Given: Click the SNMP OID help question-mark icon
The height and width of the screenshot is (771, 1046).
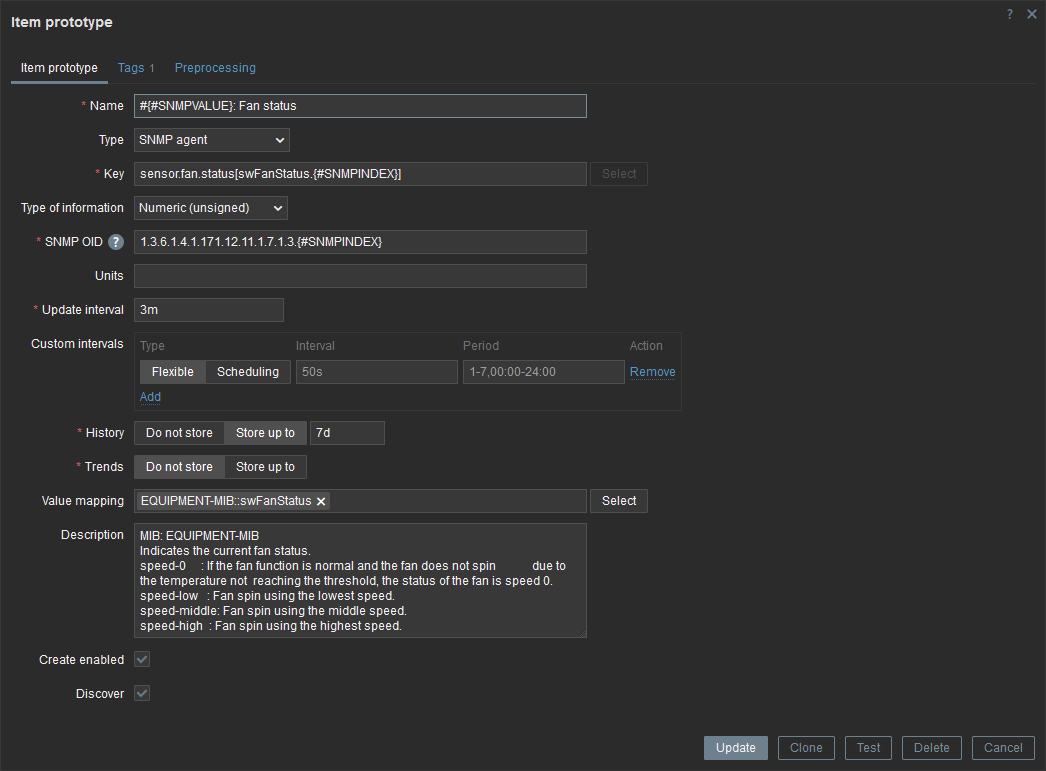Looking at the screenshot, I should tap(116, 242).
